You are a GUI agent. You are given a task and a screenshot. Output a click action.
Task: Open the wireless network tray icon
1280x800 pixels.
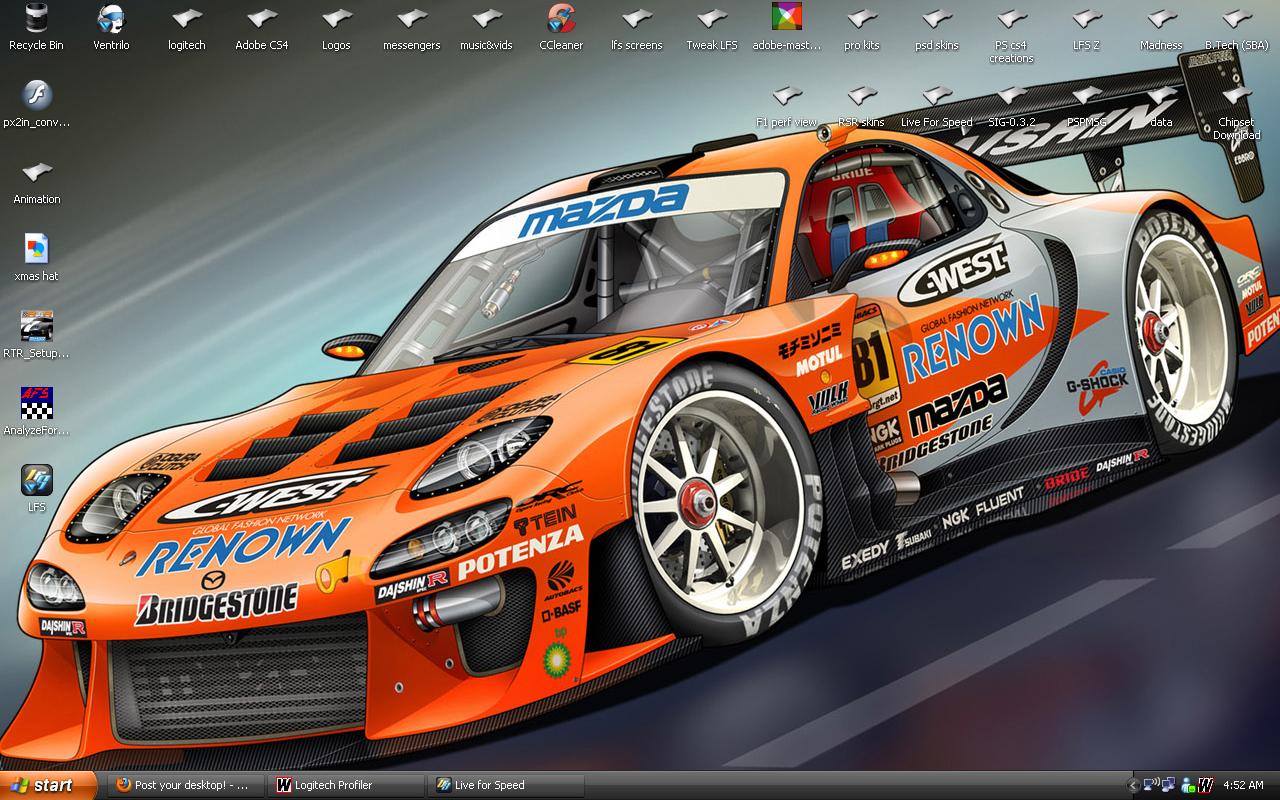1151,785
